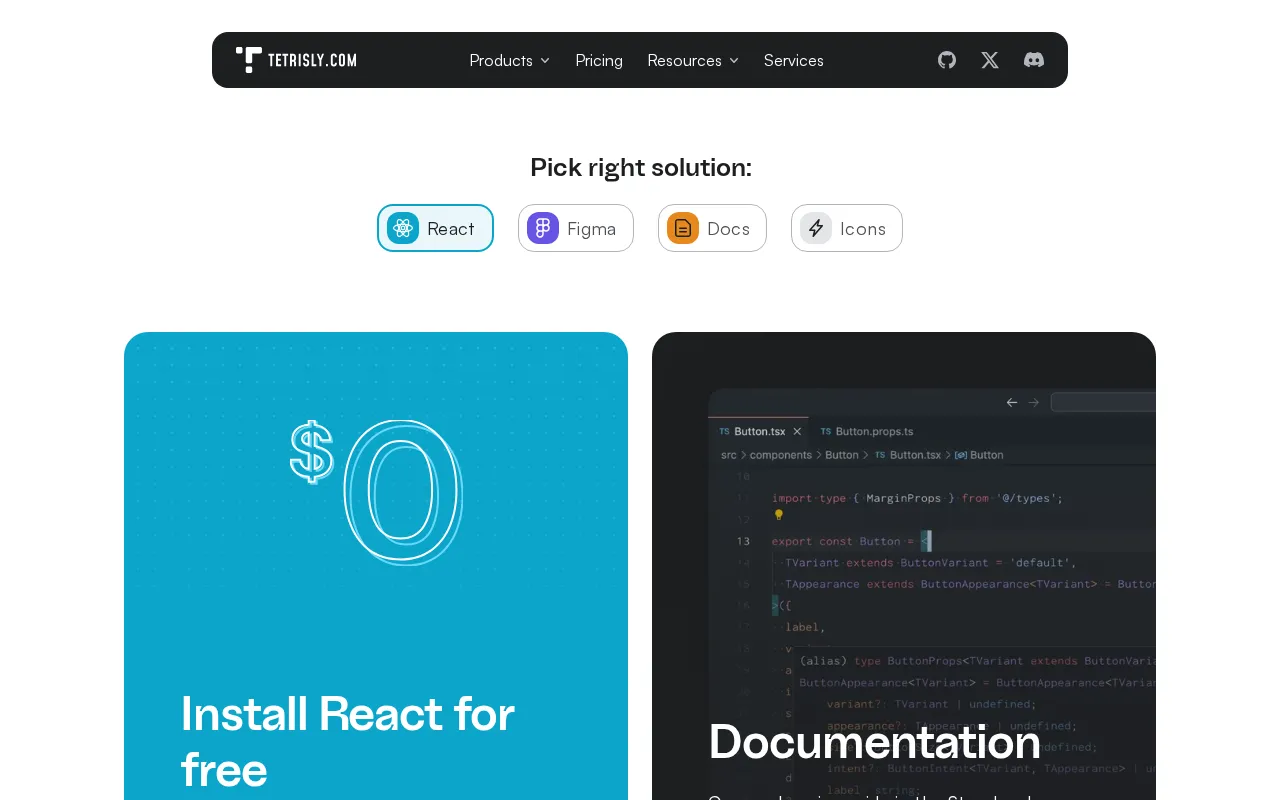
Task: Select the React solution tab
Action: (x=435, y=228)
